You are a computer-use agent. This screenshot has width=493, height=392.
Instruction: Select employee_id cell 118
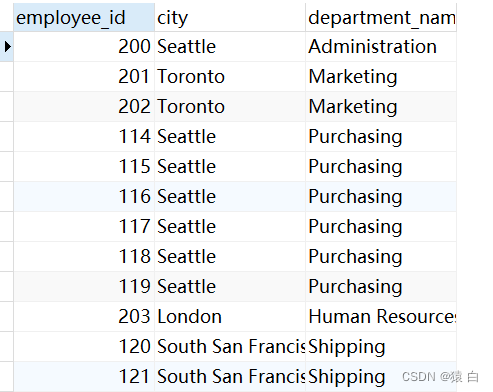click(x=84, y=257)
